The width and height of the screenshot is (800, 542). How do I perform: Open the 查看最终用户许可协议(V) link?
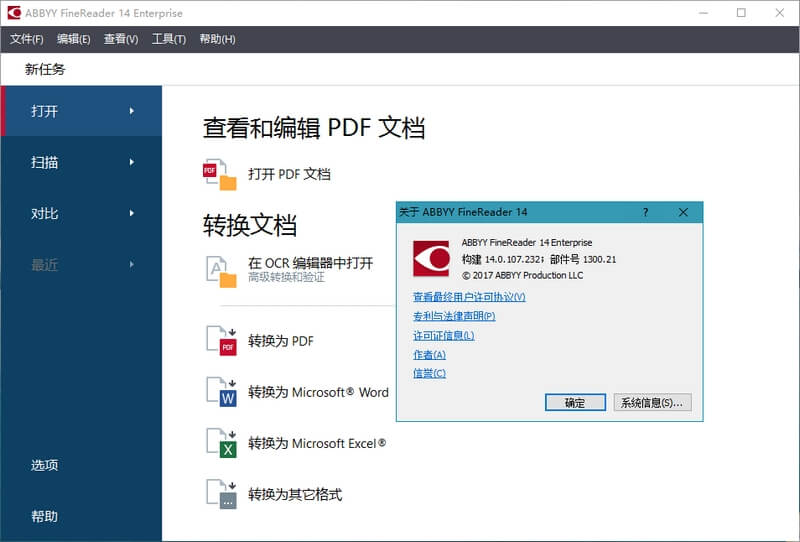(469, 297)
